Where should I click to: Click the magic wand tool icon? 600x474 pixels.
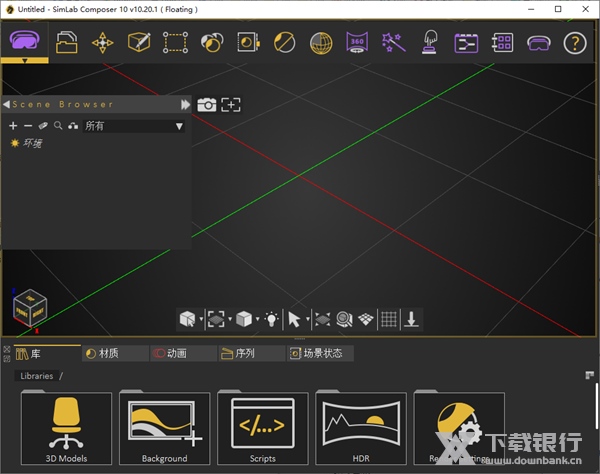[x=393, y=43]
